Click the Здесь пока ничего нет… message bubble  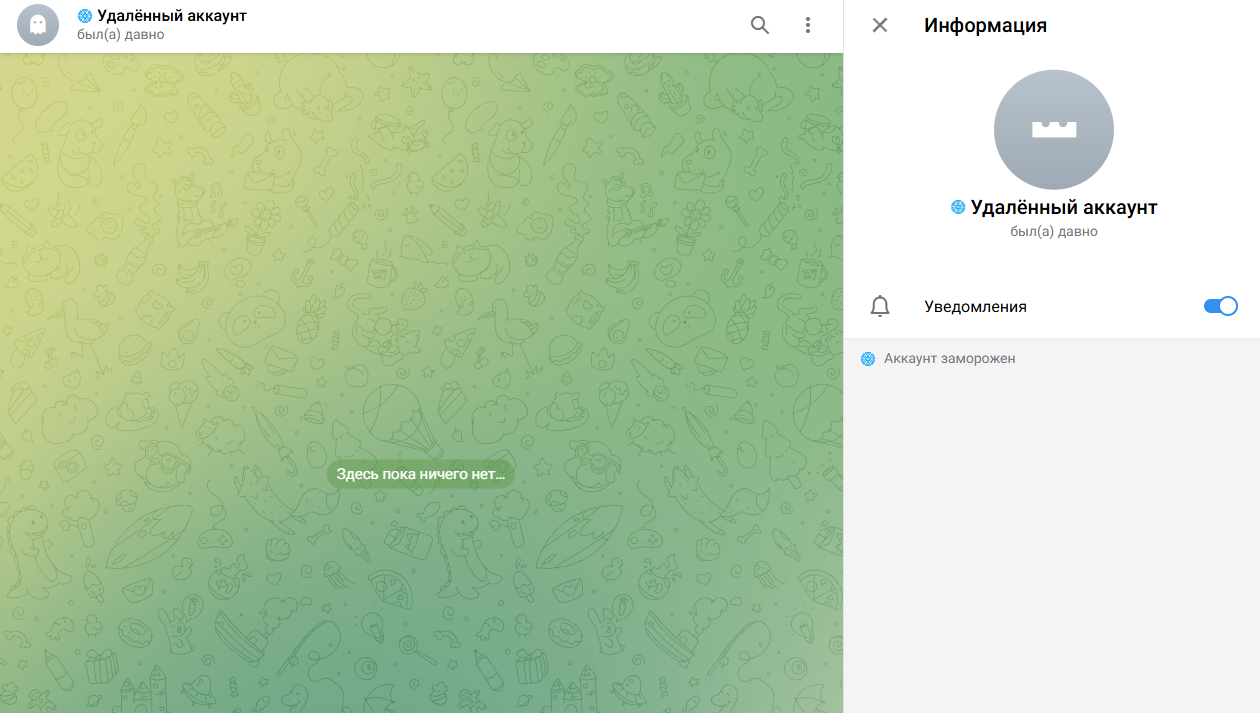[x=421, y=475]
